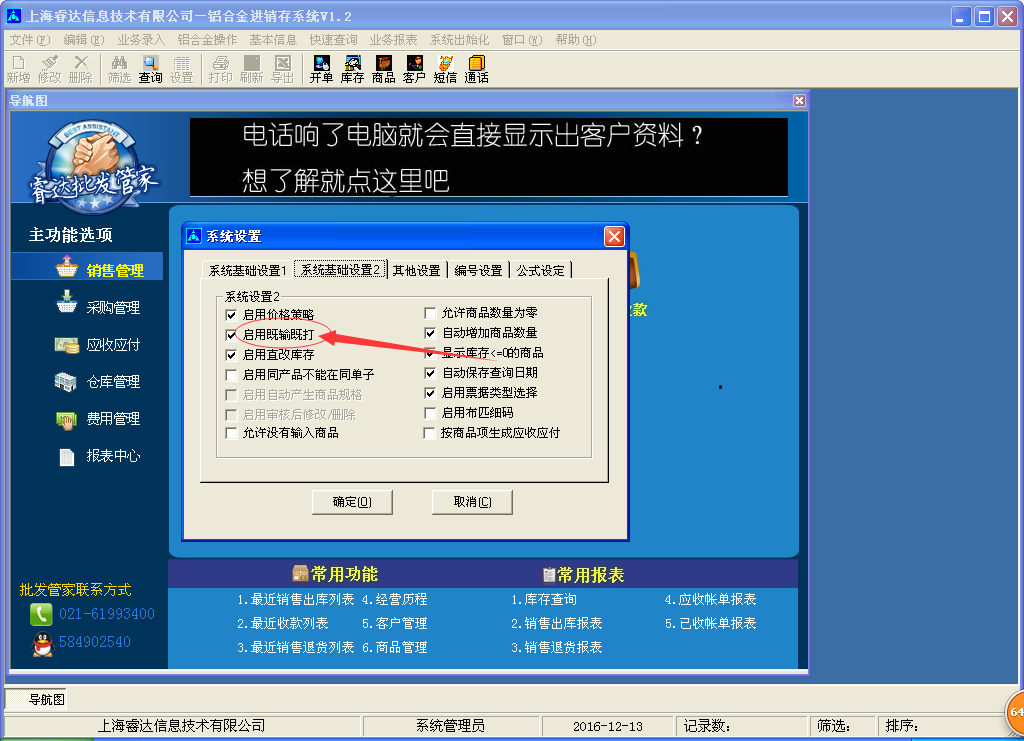Confirm settings with 确定 button

(352, 502)
